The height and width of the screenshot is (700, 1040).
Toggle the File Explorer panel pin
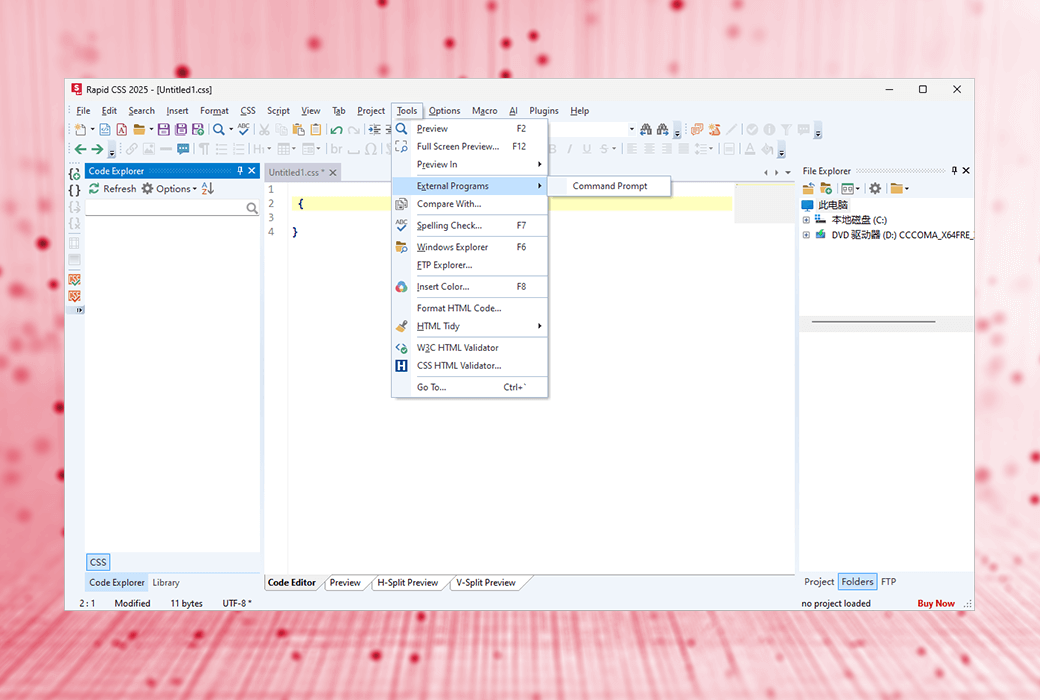coord(954,171)
